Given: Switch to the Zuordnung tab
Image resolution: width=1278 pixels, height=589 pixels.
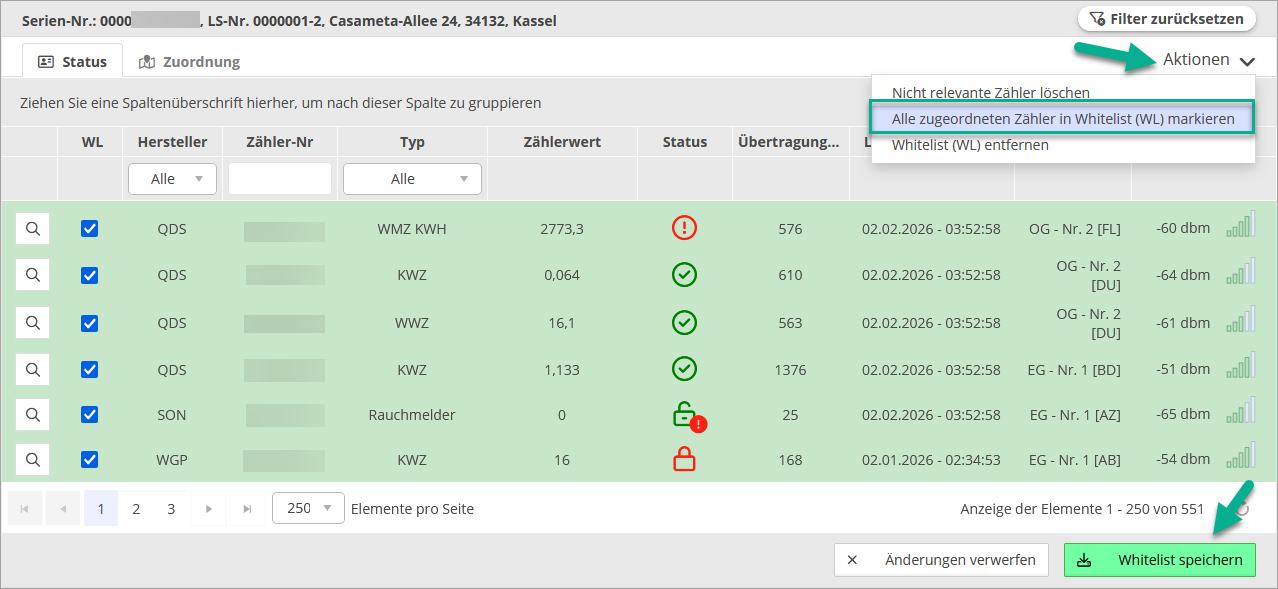Looking at the screenshot, I should click(189, 62).
